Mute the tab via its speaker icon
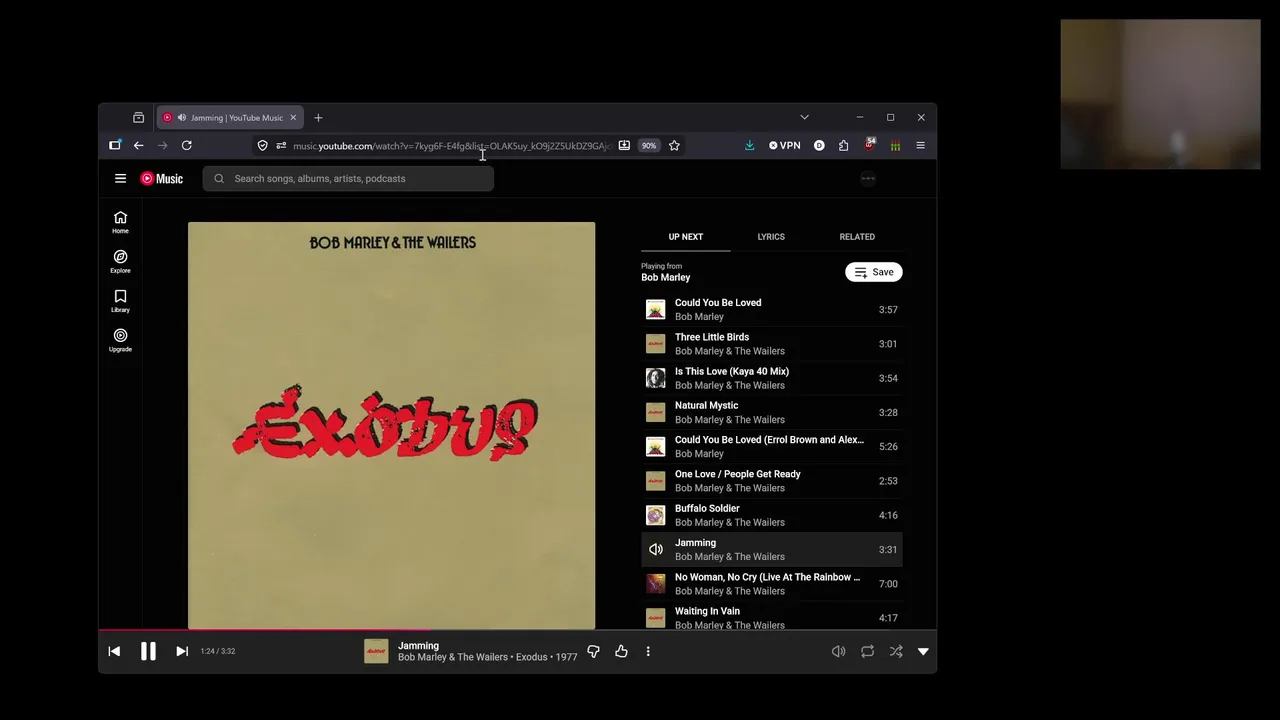 tap(181, 117)
